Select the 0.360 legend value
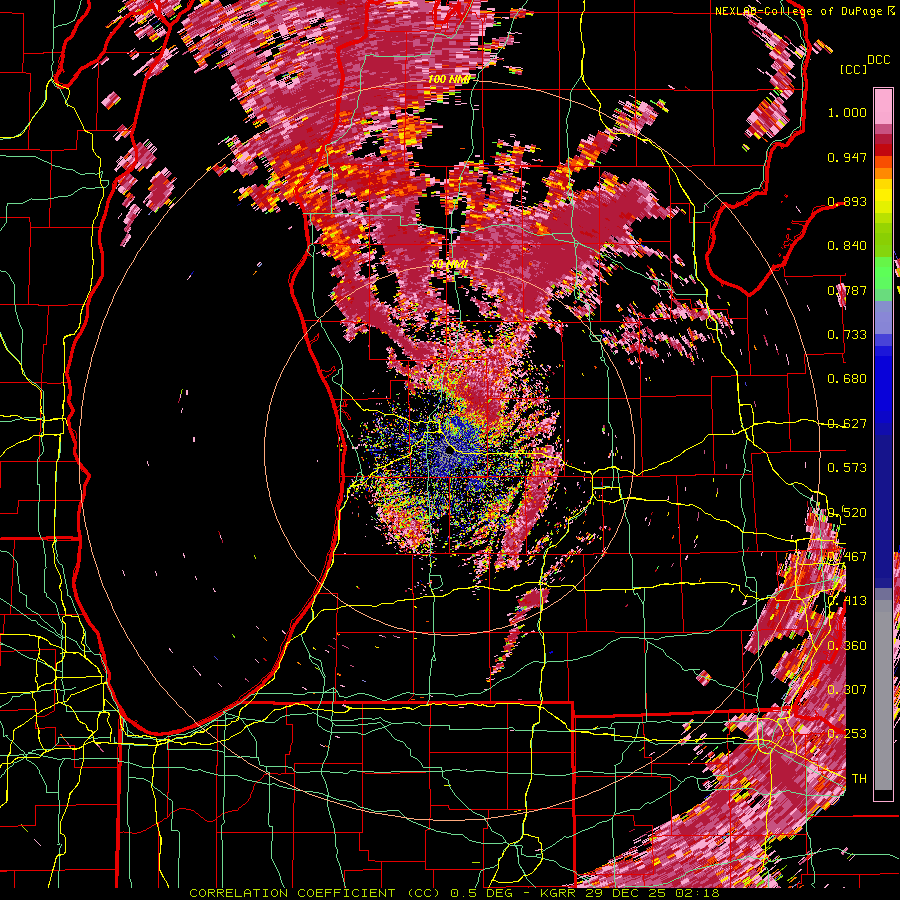The width and height of the screenshot is (900, 900). tap(847, 646)
